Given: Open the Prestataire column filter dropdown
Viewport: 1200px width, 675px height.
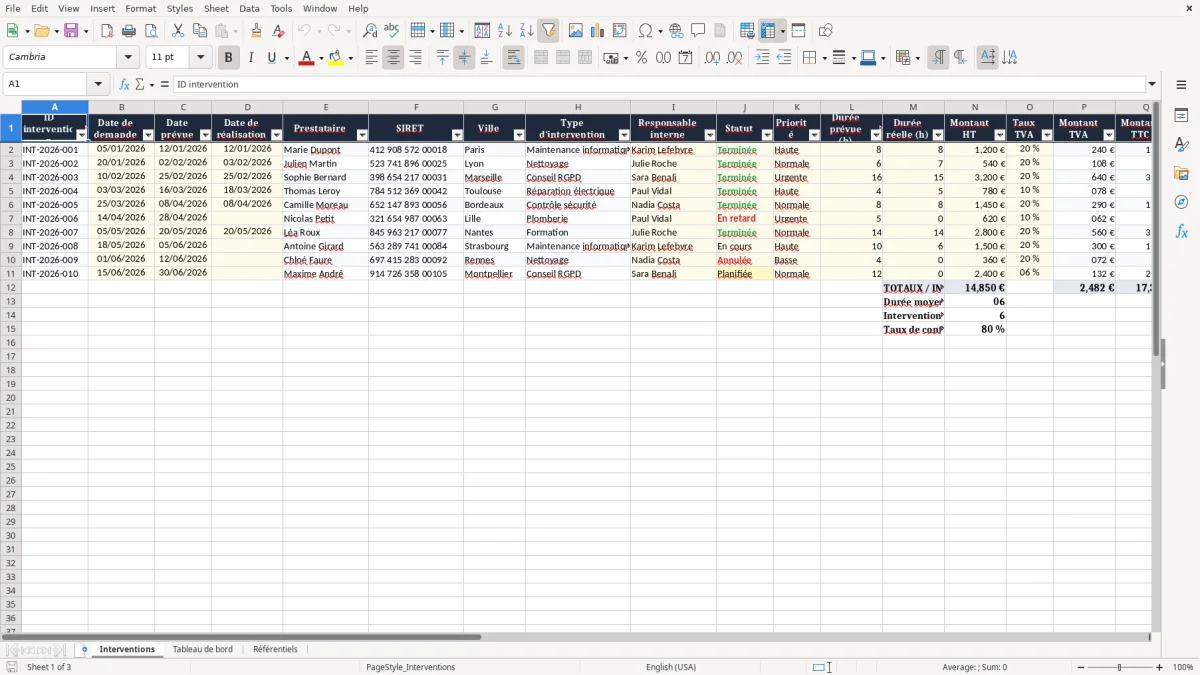Looking at the screenshot, I should [x=362, y=135].
